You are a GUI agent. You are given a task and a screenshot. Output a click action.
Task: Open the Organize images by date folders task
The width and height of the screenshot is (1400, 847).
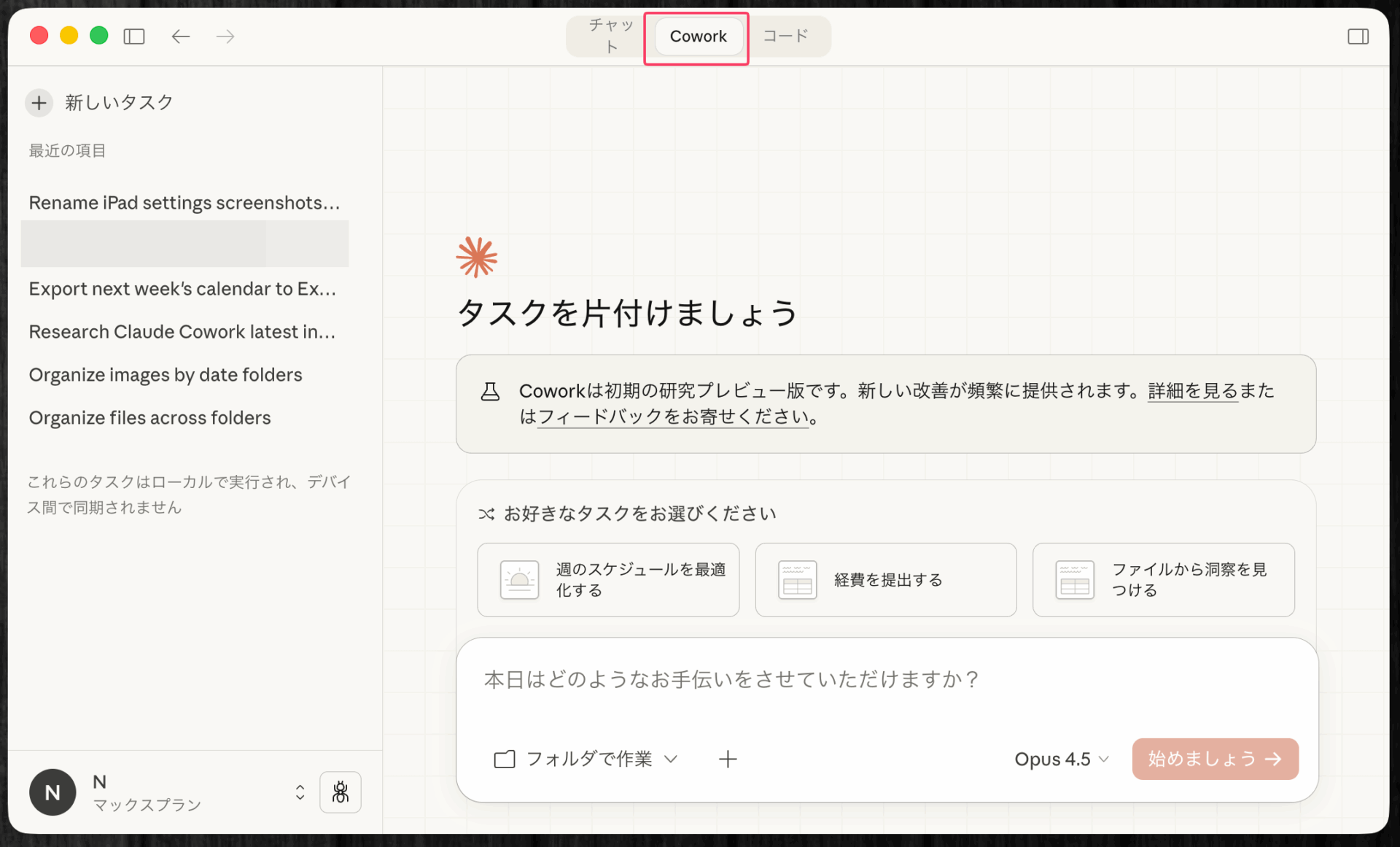coord(165,374)
